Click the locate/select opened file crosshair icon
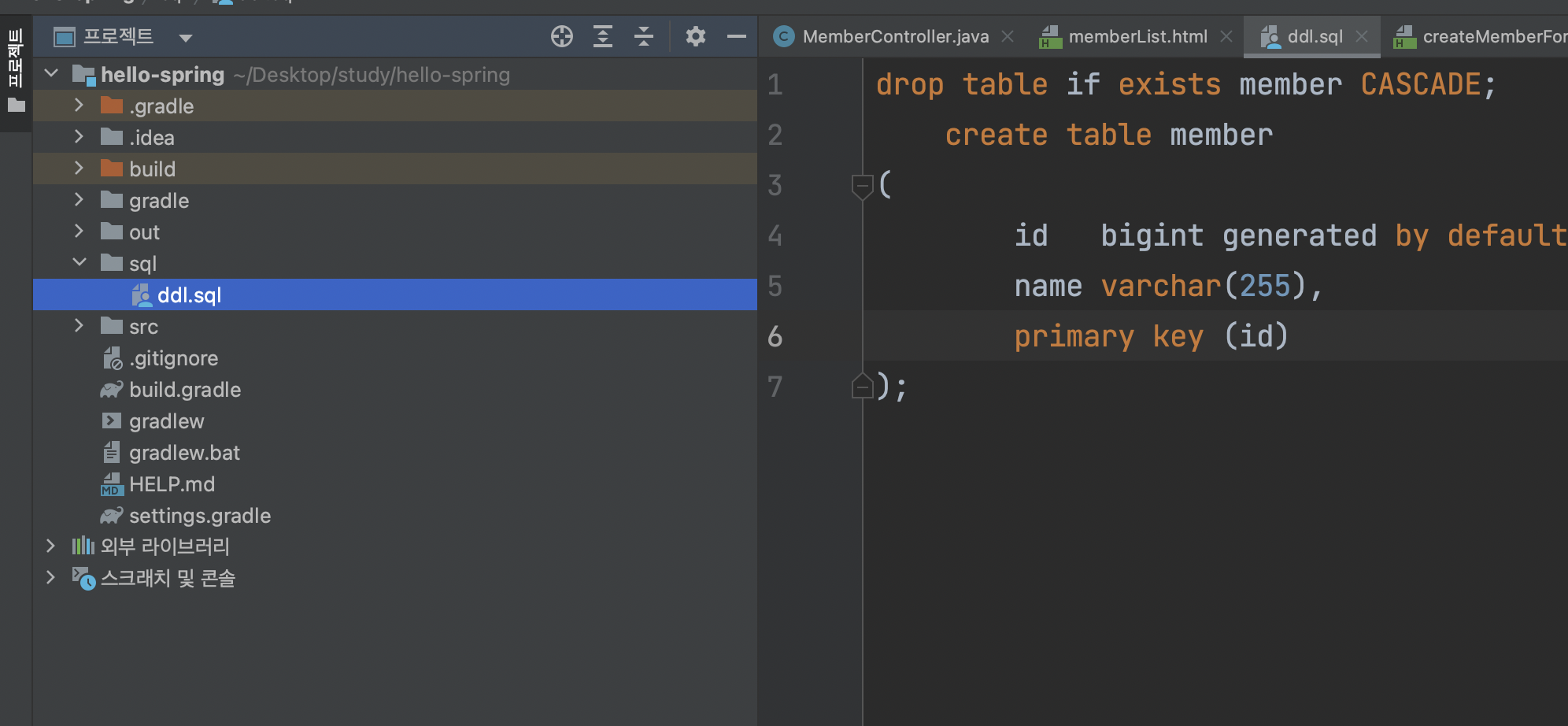The height and width of the screenshot is (726, 1568). coord(562,36)
